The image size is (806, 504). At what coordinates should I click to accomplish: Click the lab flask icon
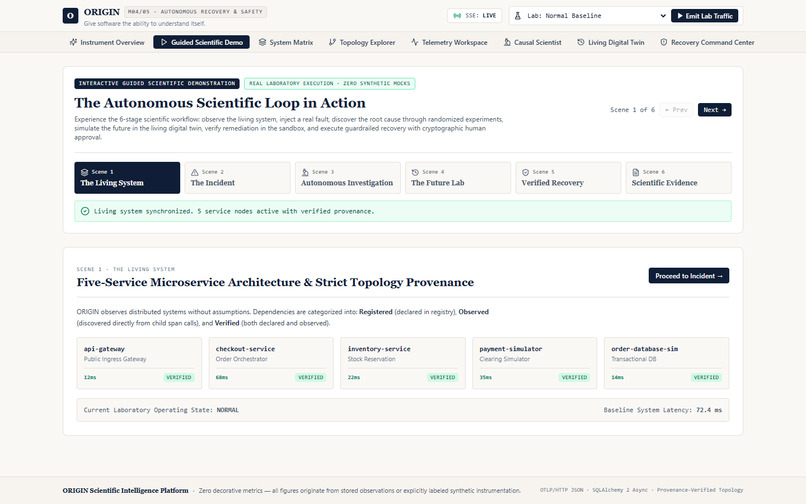point(518,15)
